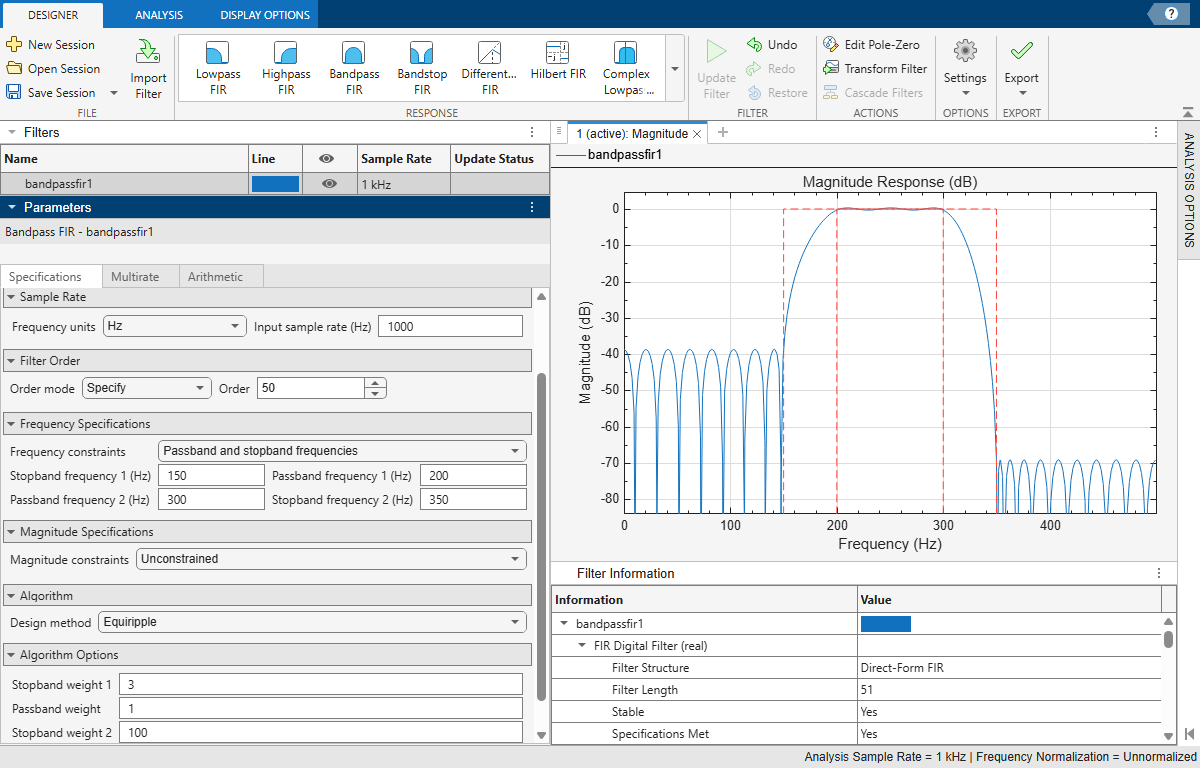Open the Order mode dropdown
This screenshot has width=1200, height=768.
[x=147, y=388]
